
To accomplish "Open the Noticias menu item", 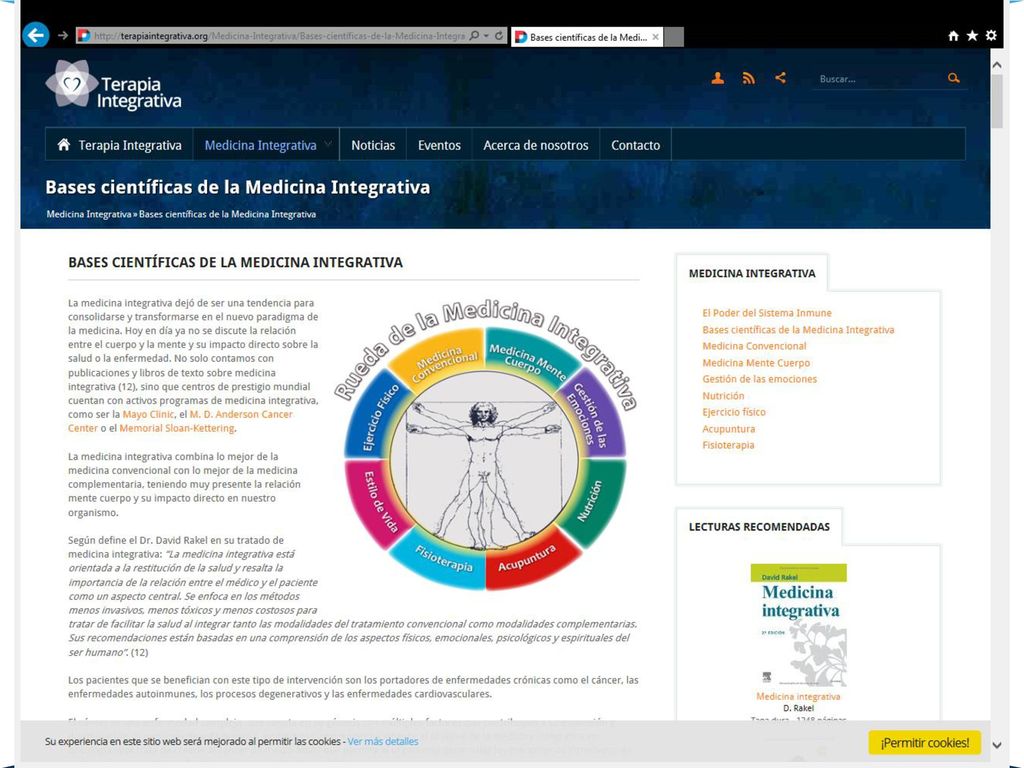I will (373, 146).
